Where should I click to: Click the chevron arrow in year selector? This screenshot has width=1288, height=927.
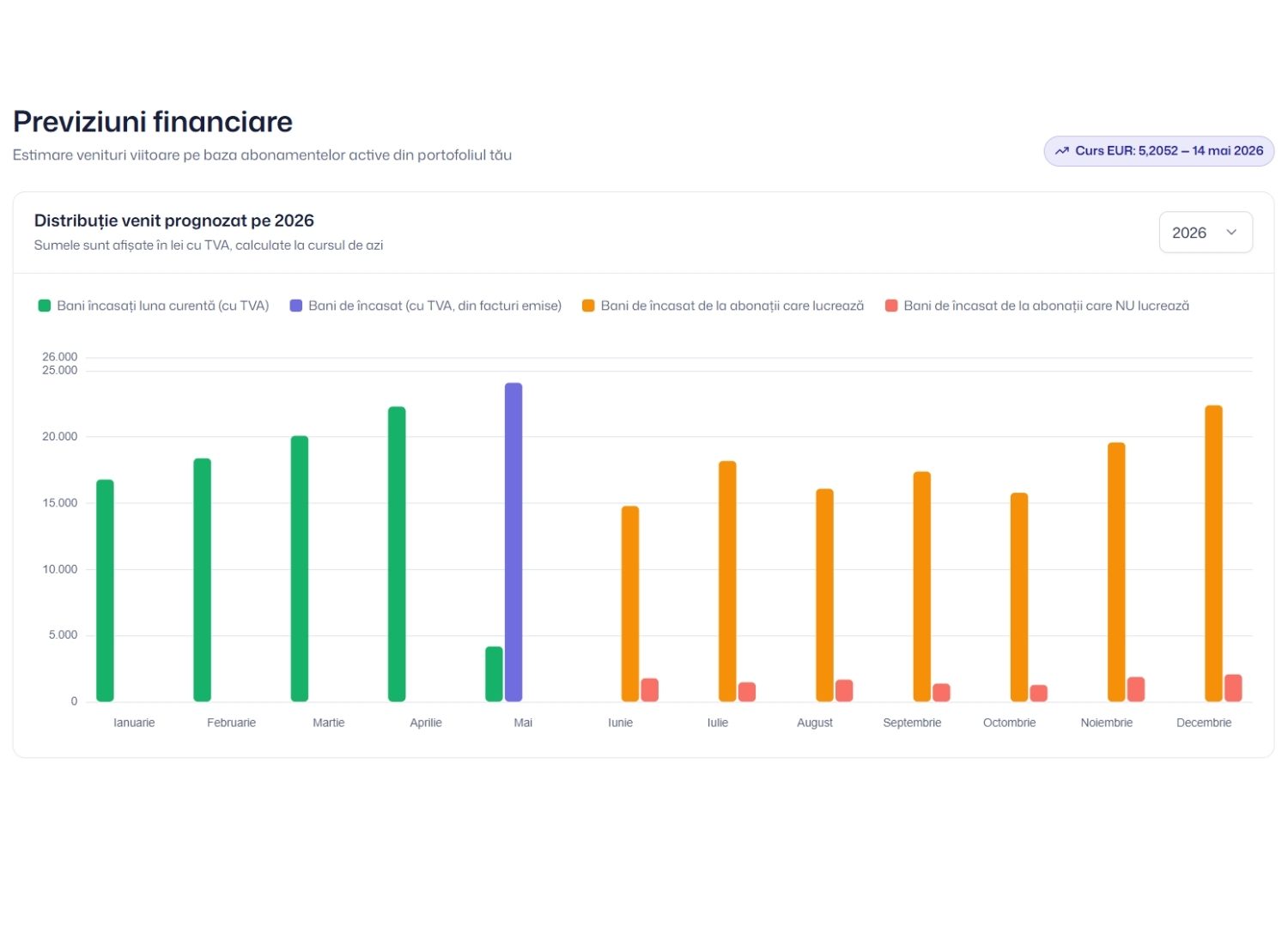pos(1231,233)
